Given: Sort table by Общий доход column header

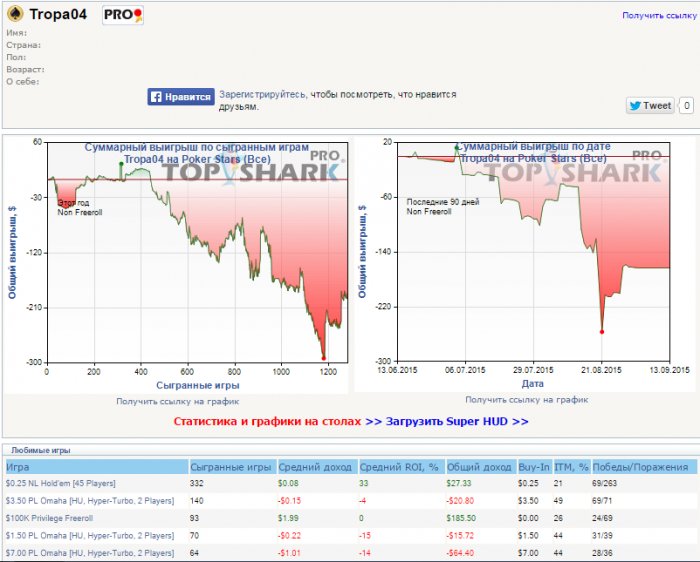Looking at the screenshot, I should pyautogui.click(x=481, y=467).
